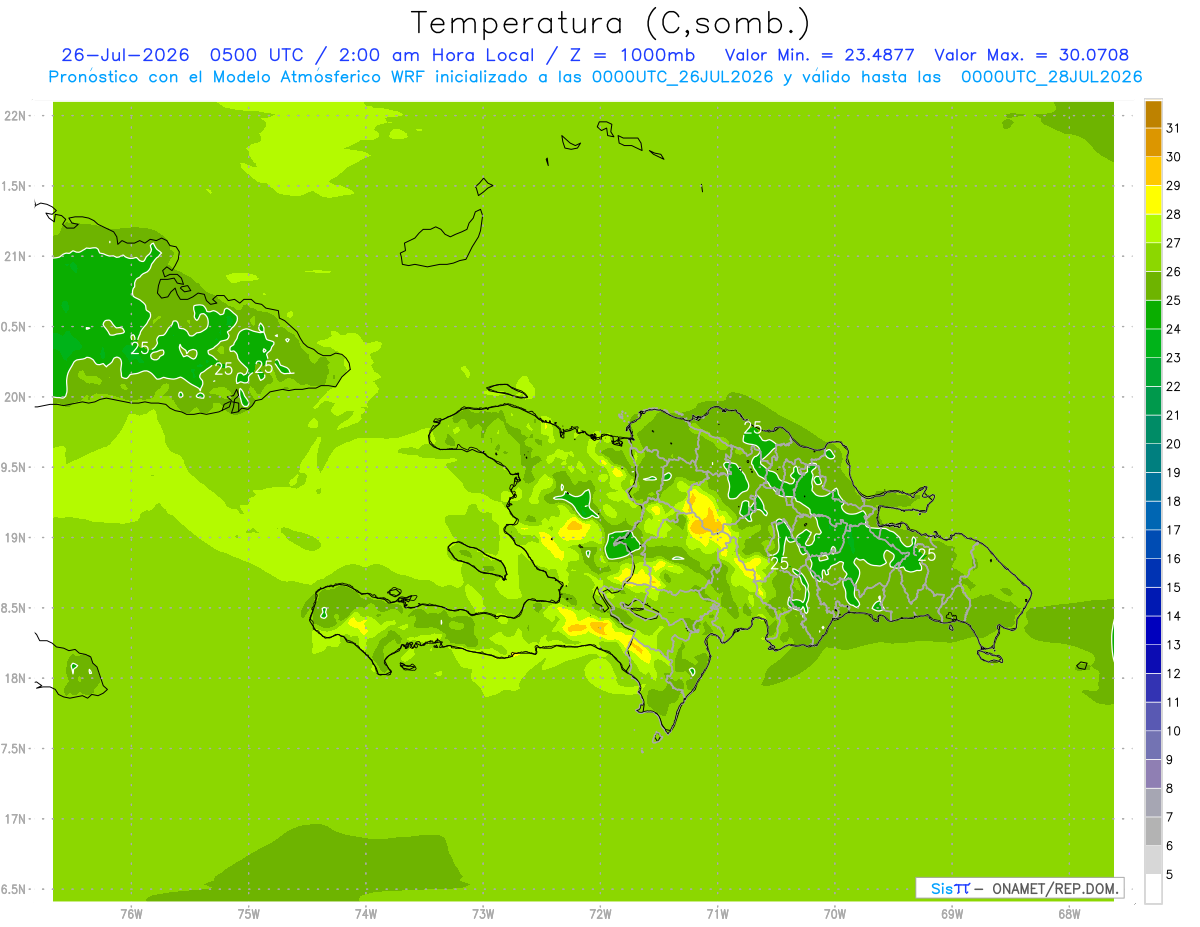This screenshot has height=927, width=1200.
Task: Select the purple 9 degree legend swatch
Action: click(1153, 745)
